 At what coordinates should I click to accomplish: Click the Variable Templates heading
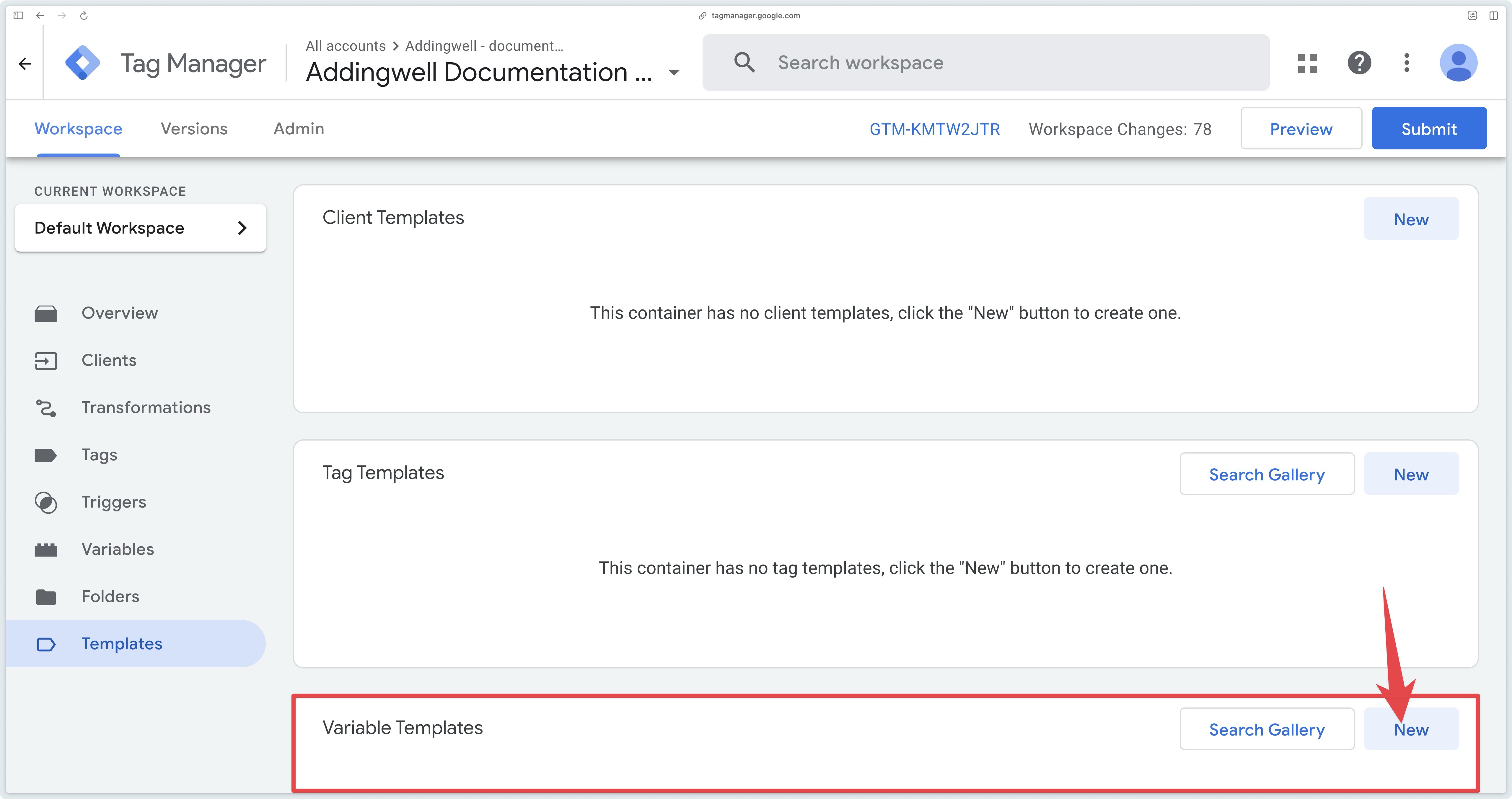click(403, 728)
